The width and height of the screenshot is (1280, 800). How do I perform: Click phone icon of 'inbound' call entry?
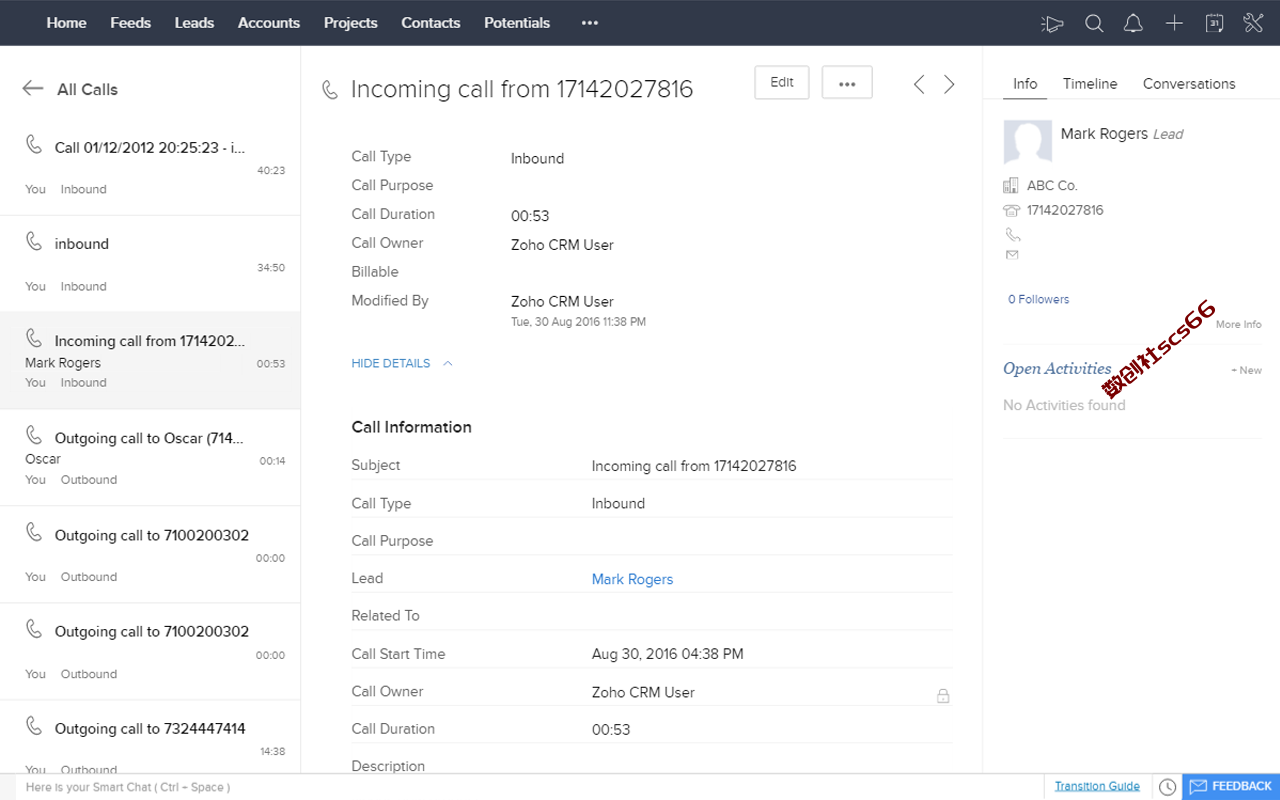coord(34,241)
